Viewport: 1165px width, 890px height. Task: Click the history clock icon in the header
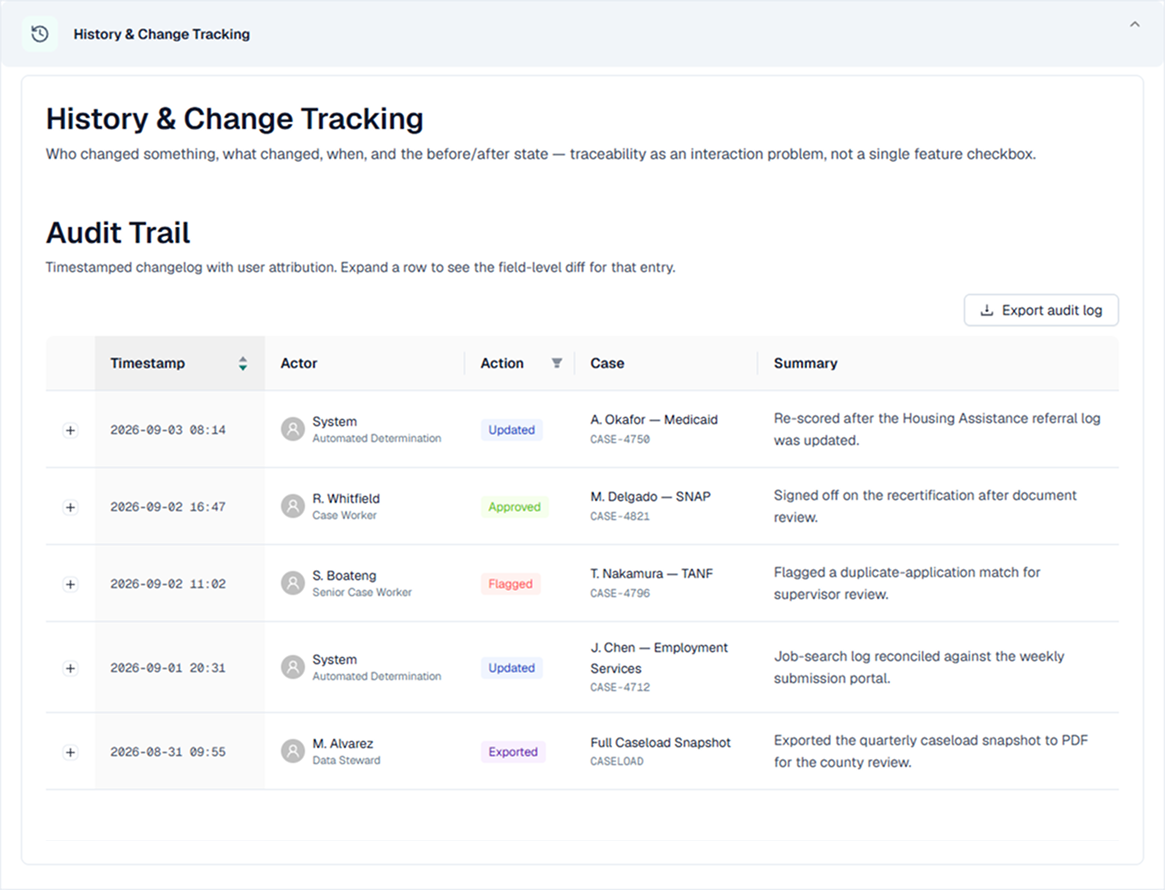click(40, 34)
